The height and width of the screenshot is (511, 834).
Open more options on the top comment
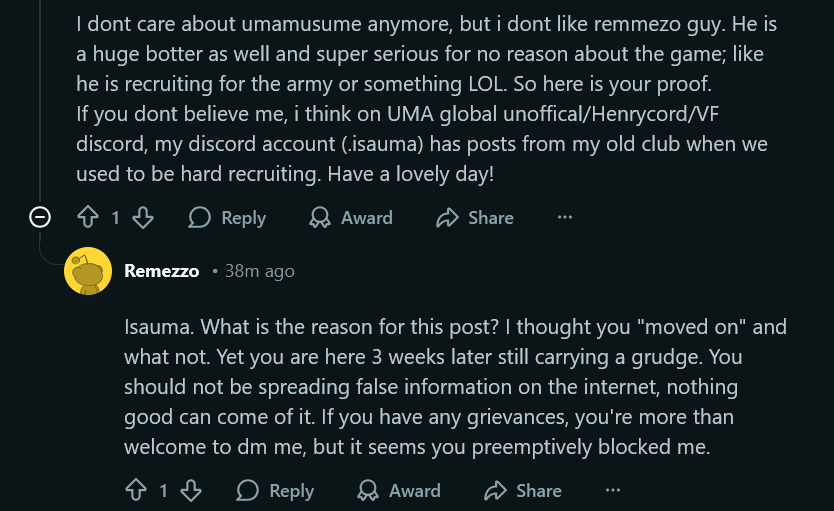(x=565, y=217)
